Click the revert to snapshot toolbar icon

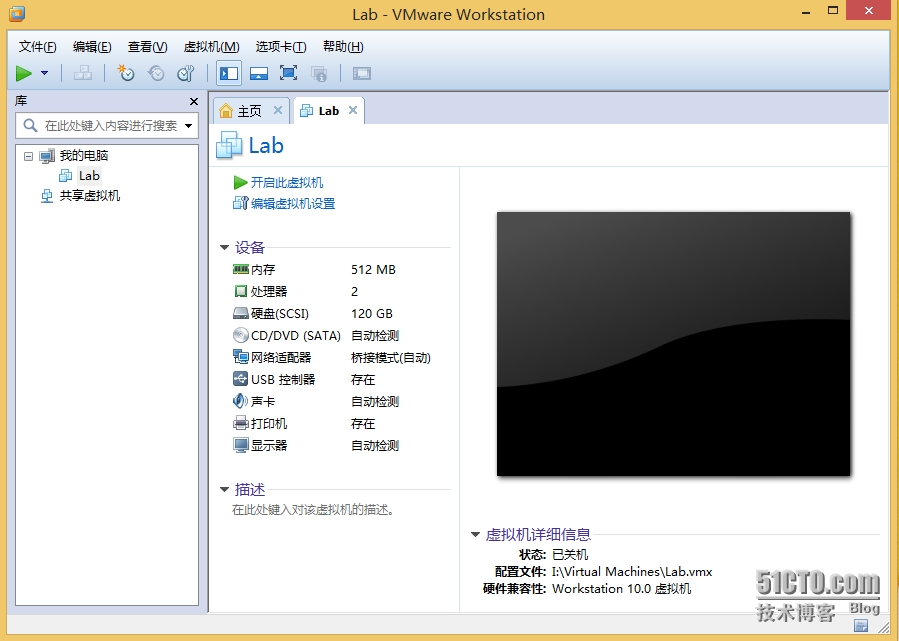[x=156, y=73]
